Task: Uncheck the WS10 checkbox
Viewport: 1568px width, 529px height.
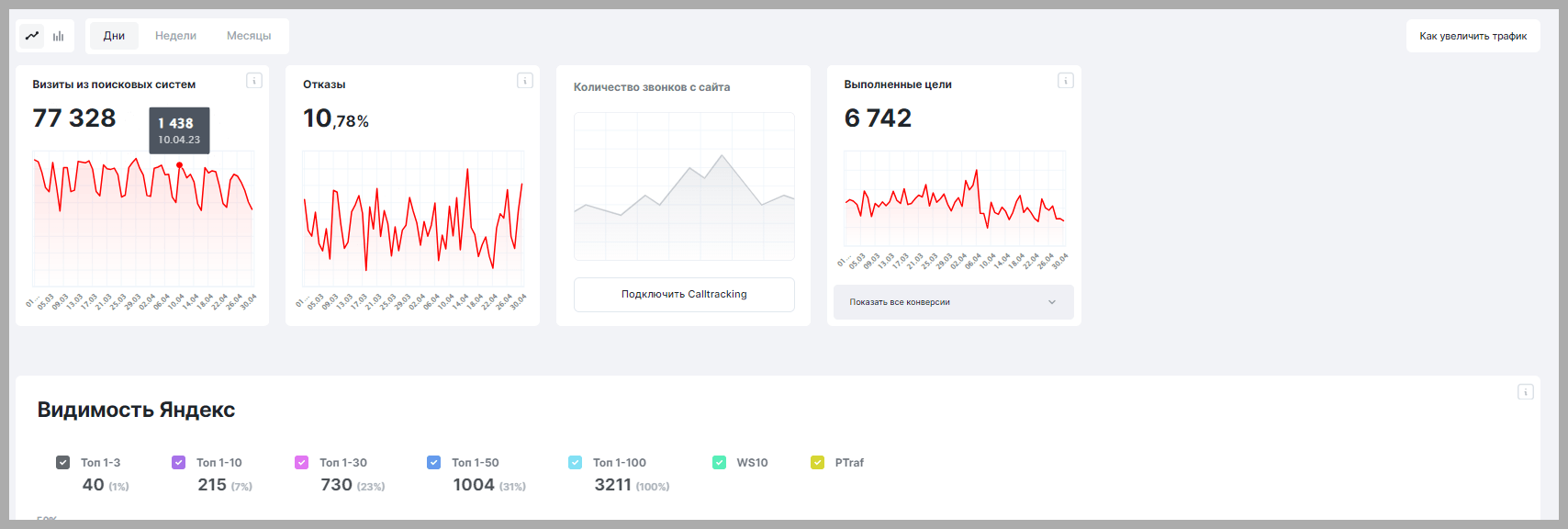Action: click(x=719, y=463)
